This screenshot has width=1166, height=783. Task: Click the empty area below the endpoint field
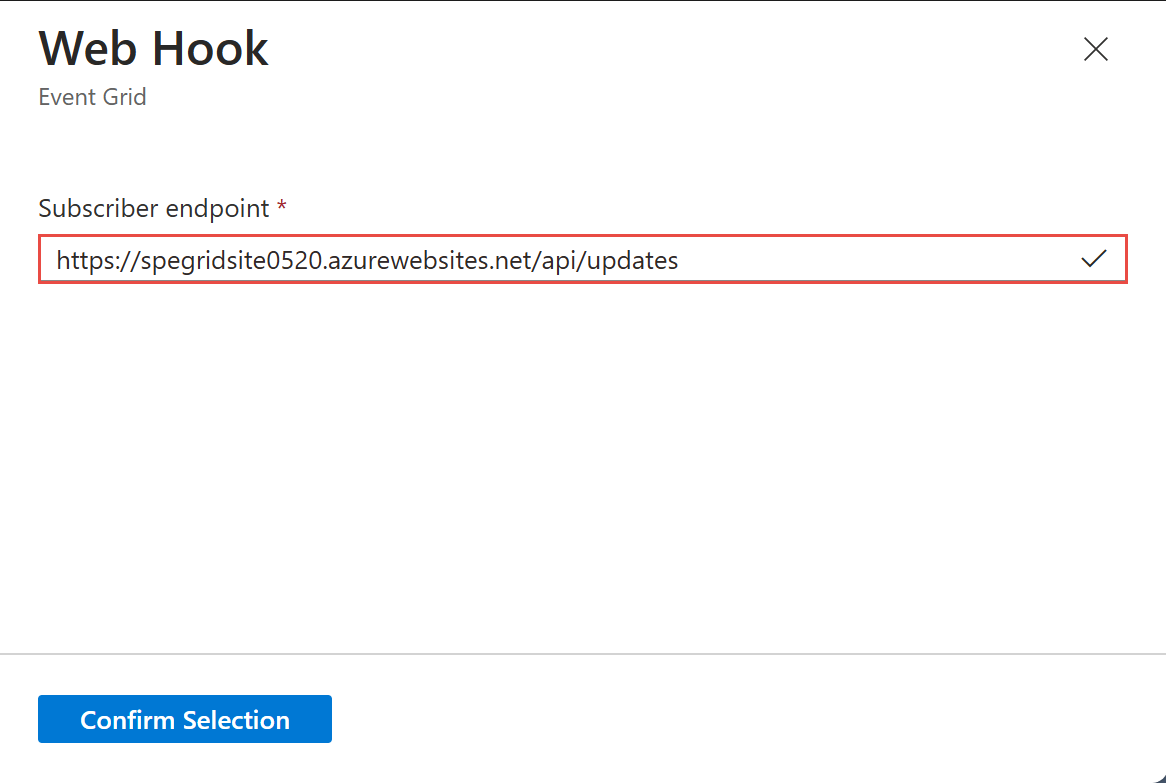(x=583, y=450)
